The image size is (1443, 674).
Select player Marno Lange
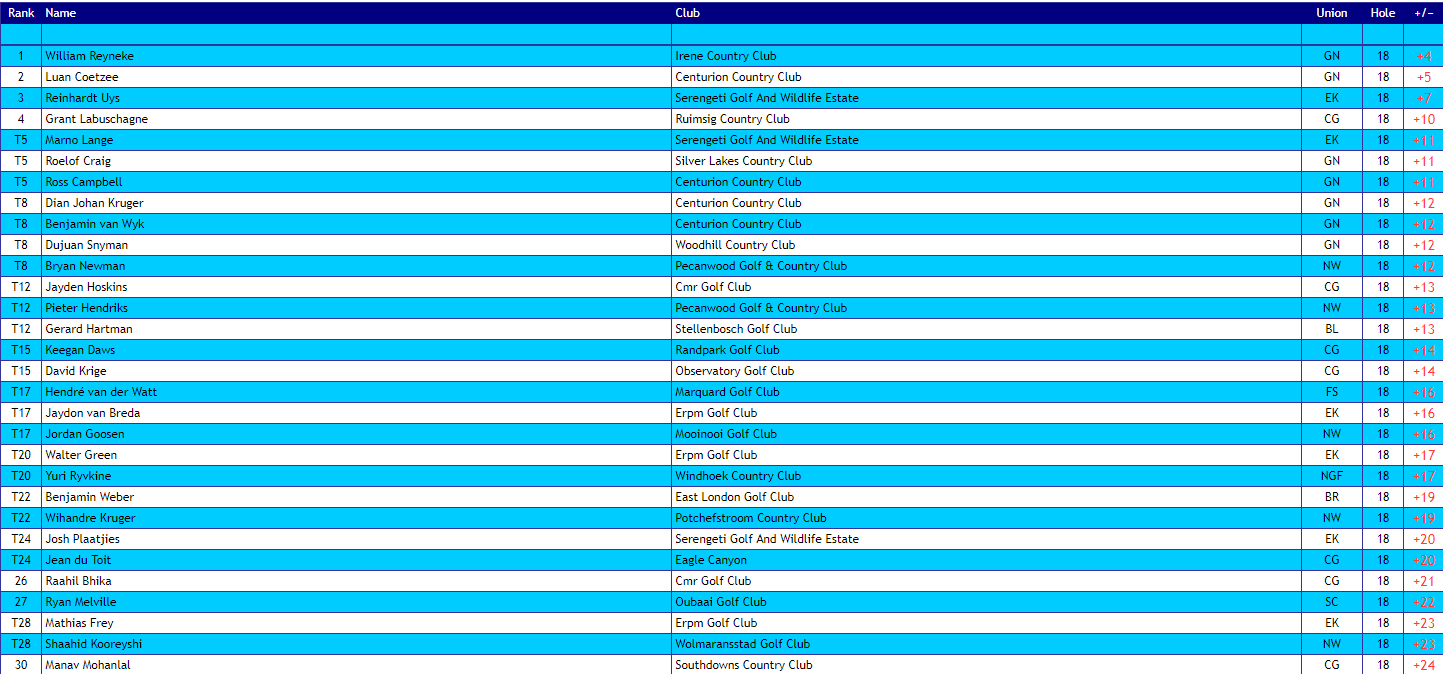point(79,140)
